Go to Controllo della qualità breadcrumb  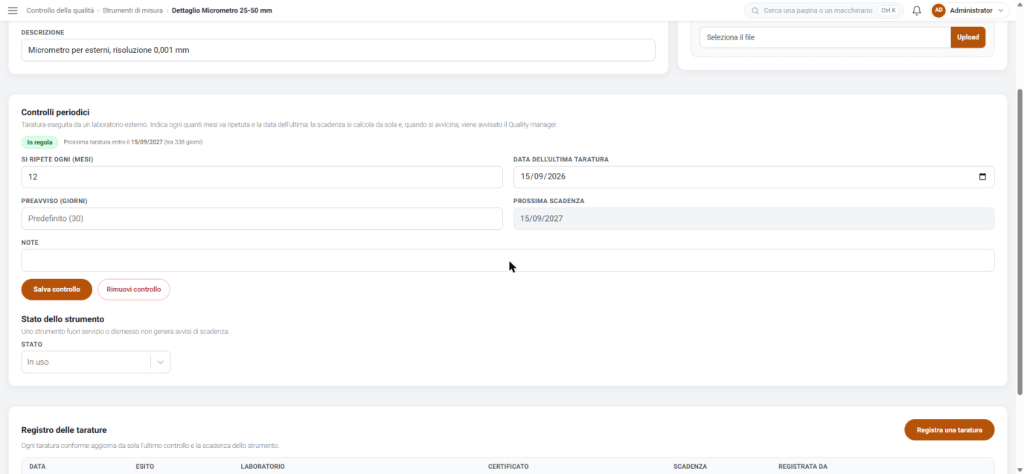click(59, 10)
